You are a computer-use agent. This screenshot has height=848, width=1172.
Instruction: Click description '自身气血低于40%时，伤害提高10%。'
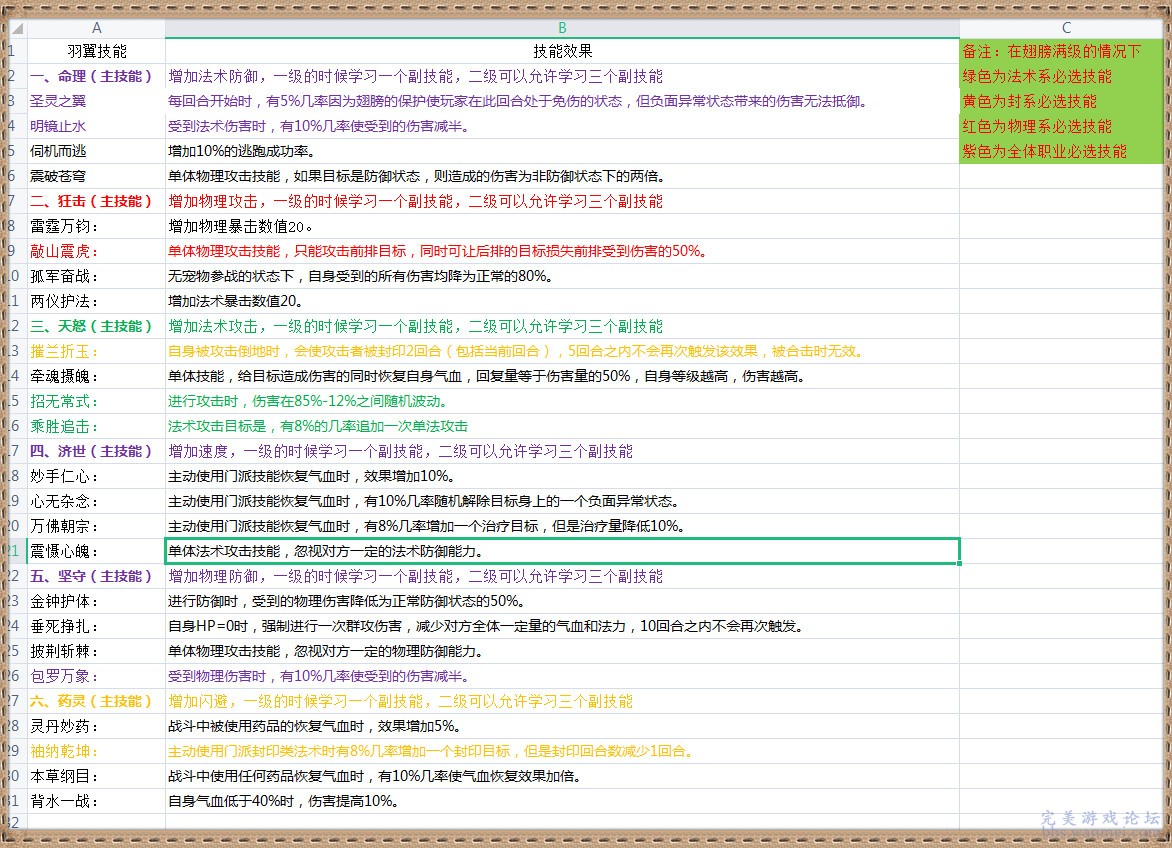[x=562, y=802]
